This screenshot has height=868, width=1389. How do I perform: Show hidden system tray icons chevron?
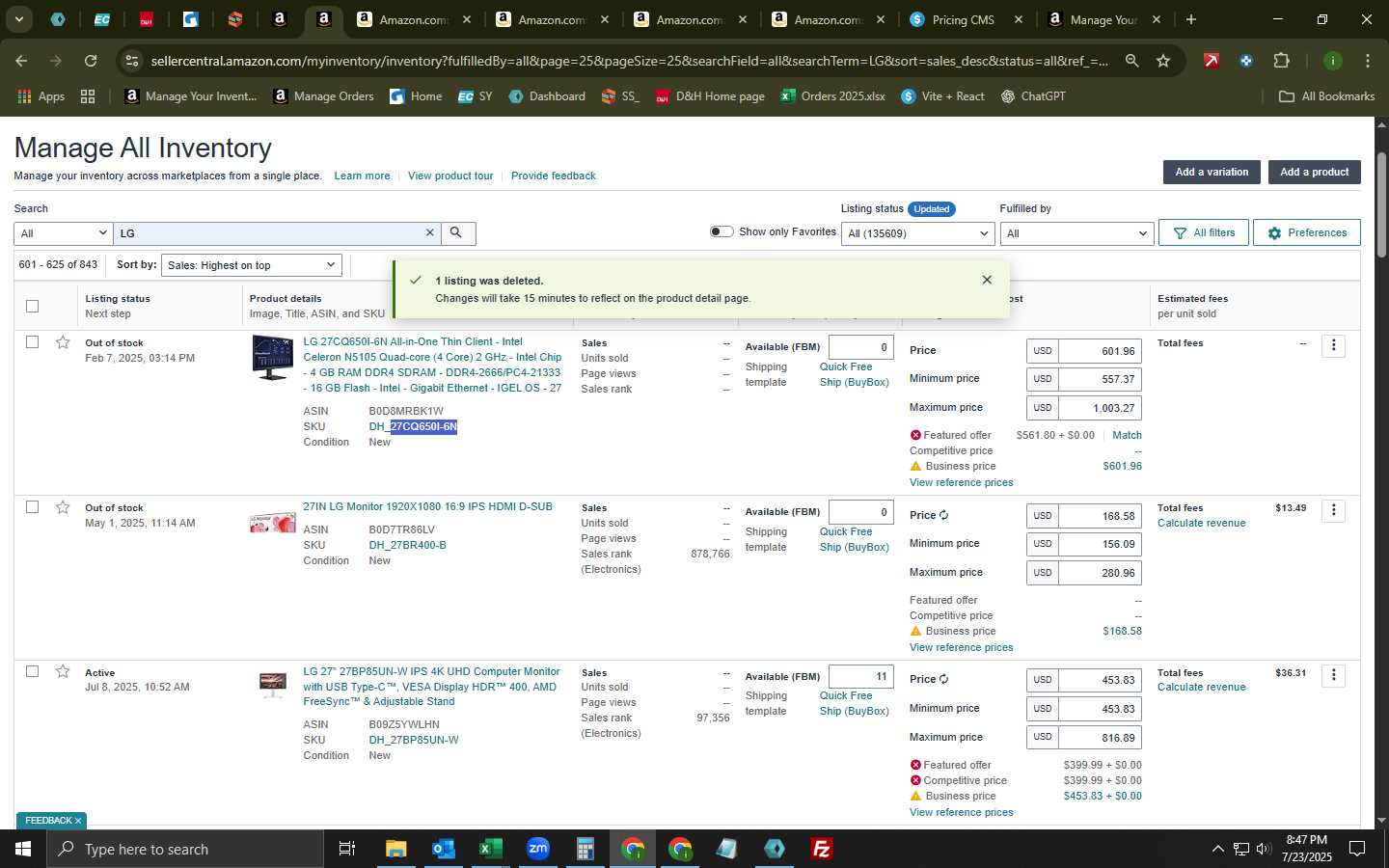(1217, 849)
